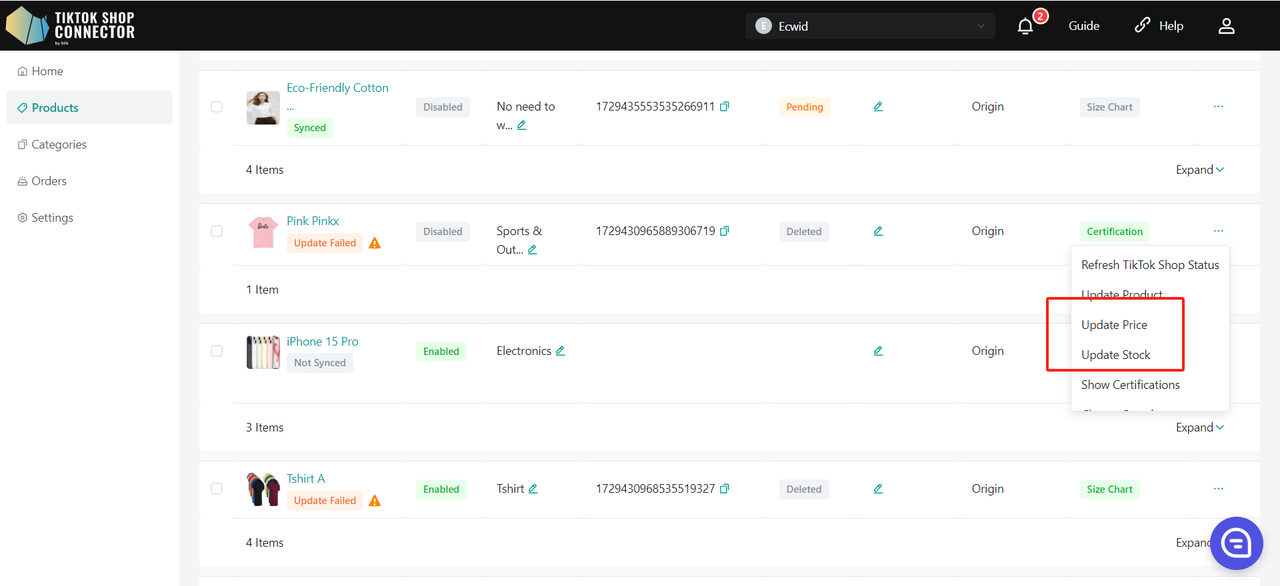Click Update Stock menu entry
Viewport: 1280px width, 586px height.
coord(1150,355)
